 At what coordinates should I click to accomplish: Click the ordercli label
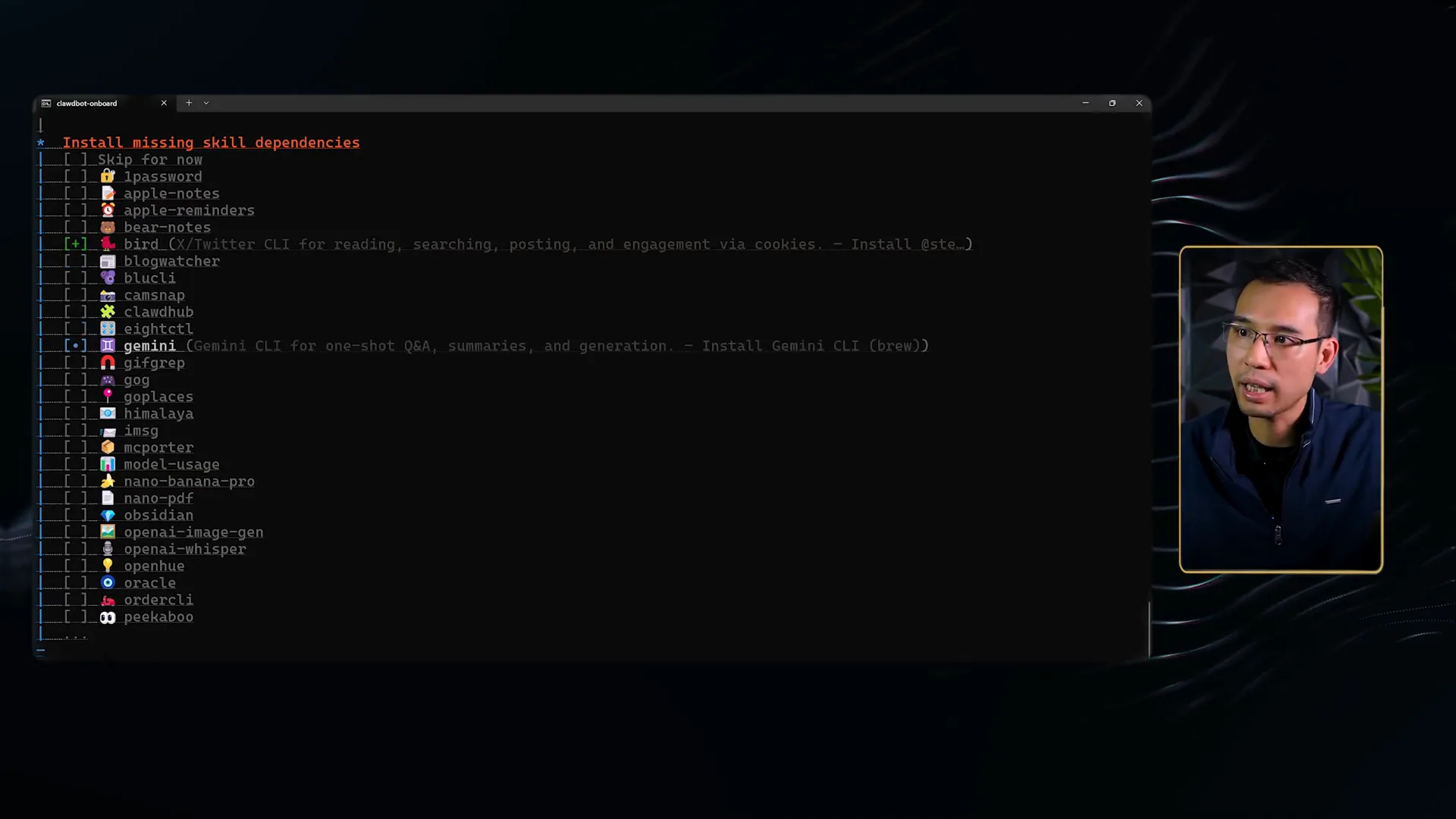[158, 600]
